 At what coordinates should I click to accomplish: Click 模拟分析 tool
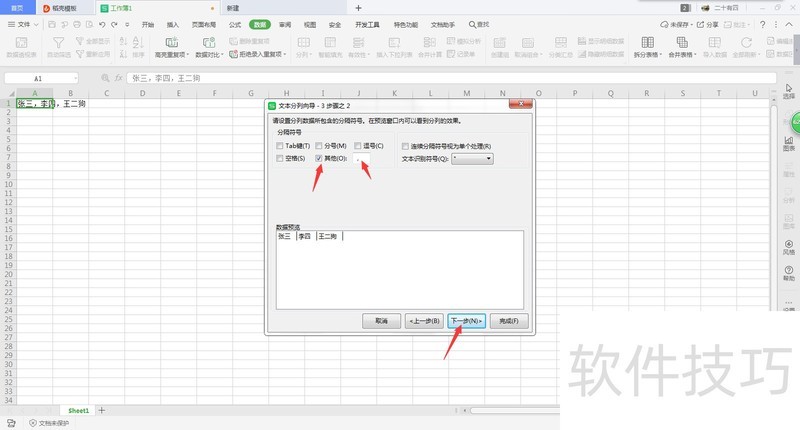(x=464, y=41)
